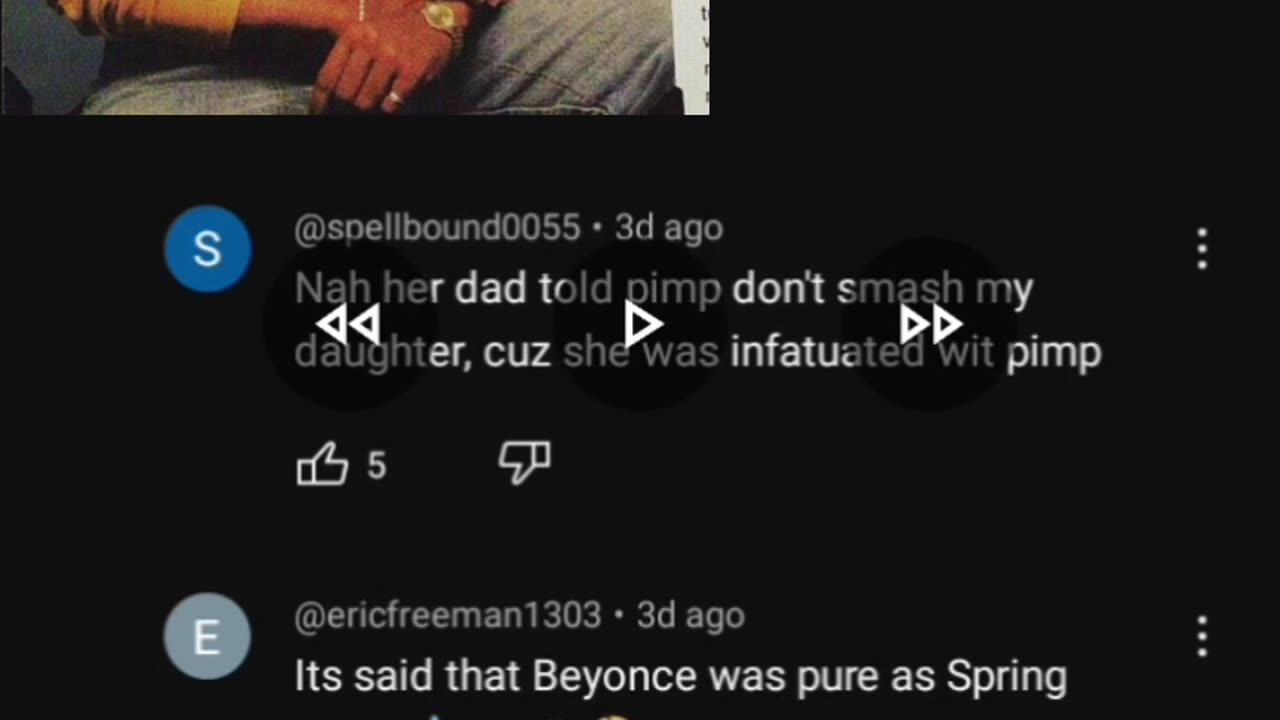Click the like count 5
The width and height of the screenshot is (1280, 720).
pyautogui.click(x=376, y=465)
